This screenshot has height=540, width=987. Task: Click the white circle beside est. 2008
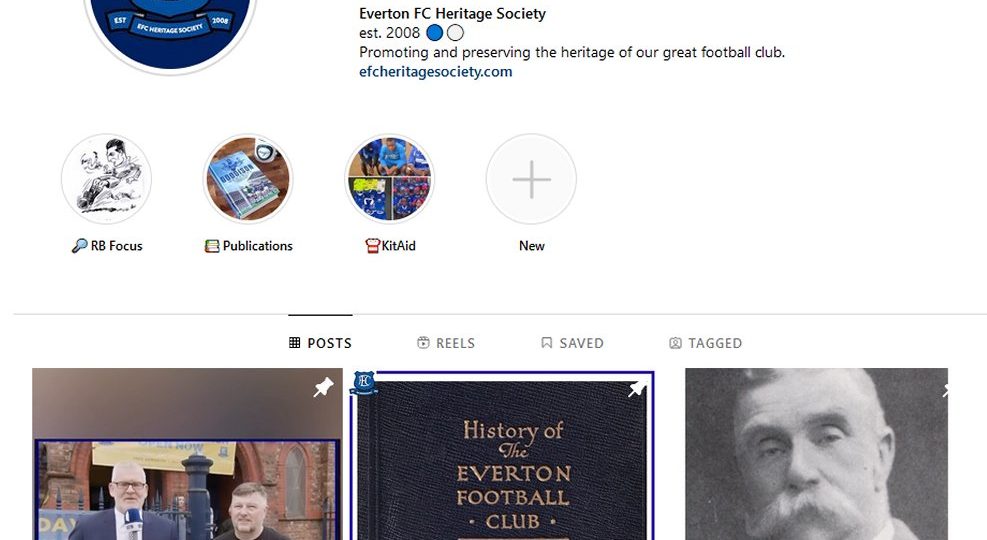click(455, 33)
